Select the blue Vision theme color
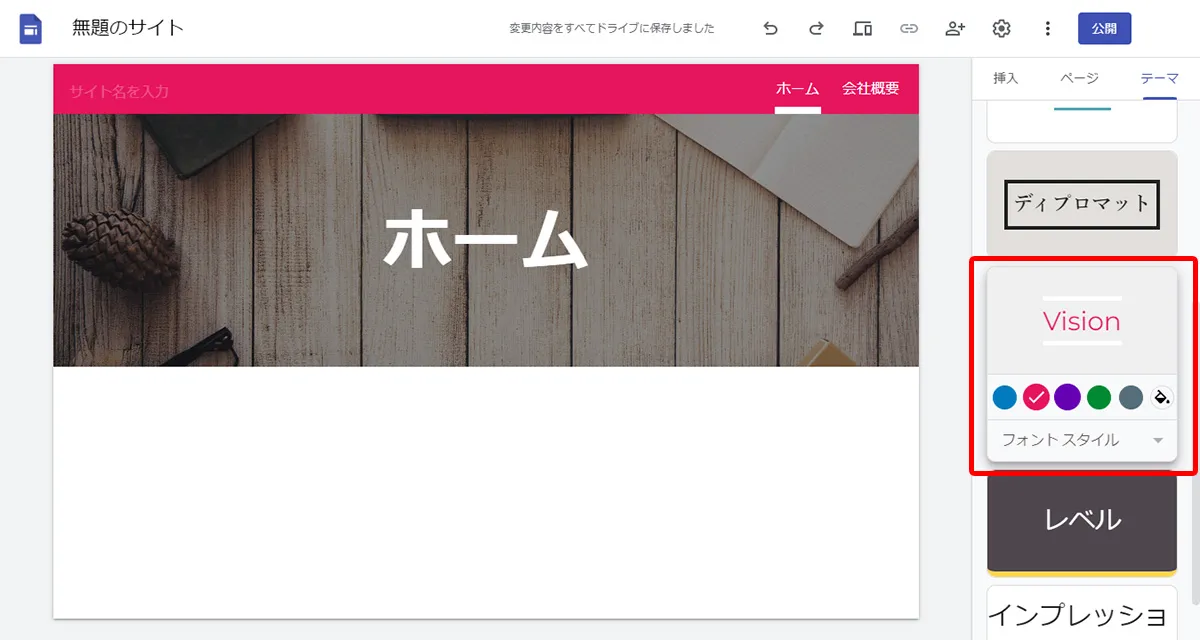This screenshot has width=1200, height=640. click(1004, 397)
